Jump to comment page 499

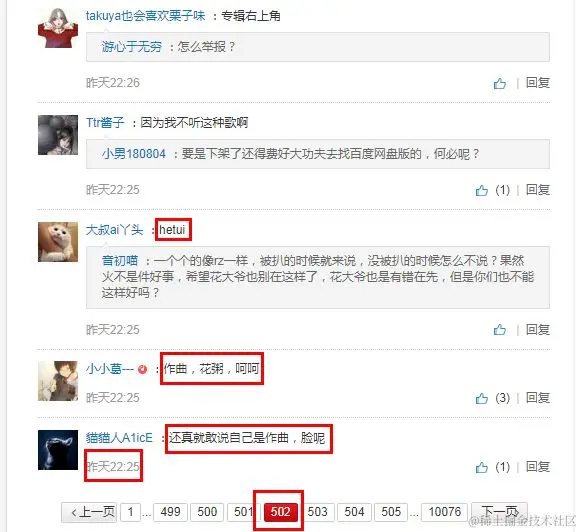170,512
